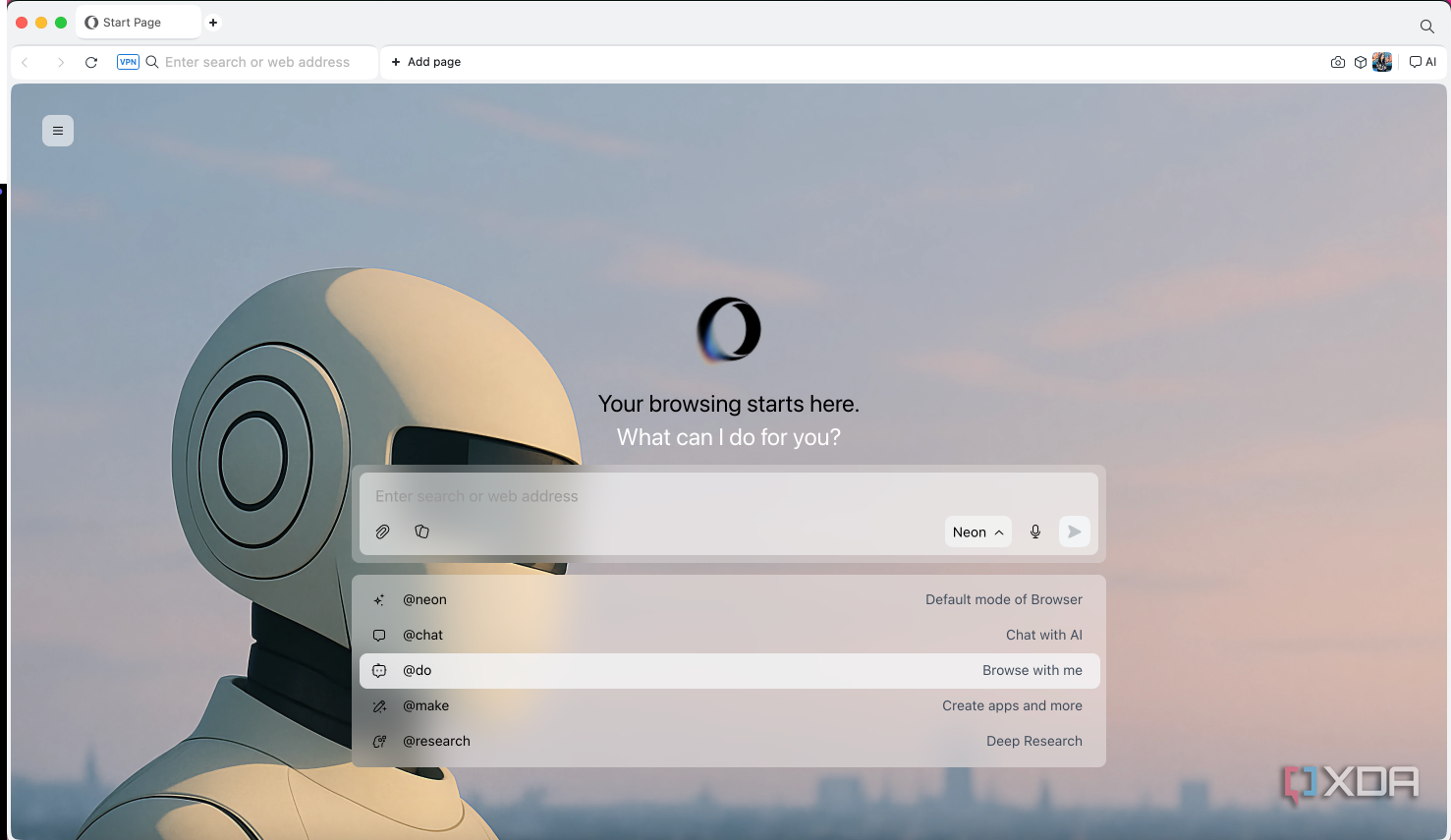The image size is (1451, 840).
Task: Activate the microphone voice input
Action: pos(1035,532)
